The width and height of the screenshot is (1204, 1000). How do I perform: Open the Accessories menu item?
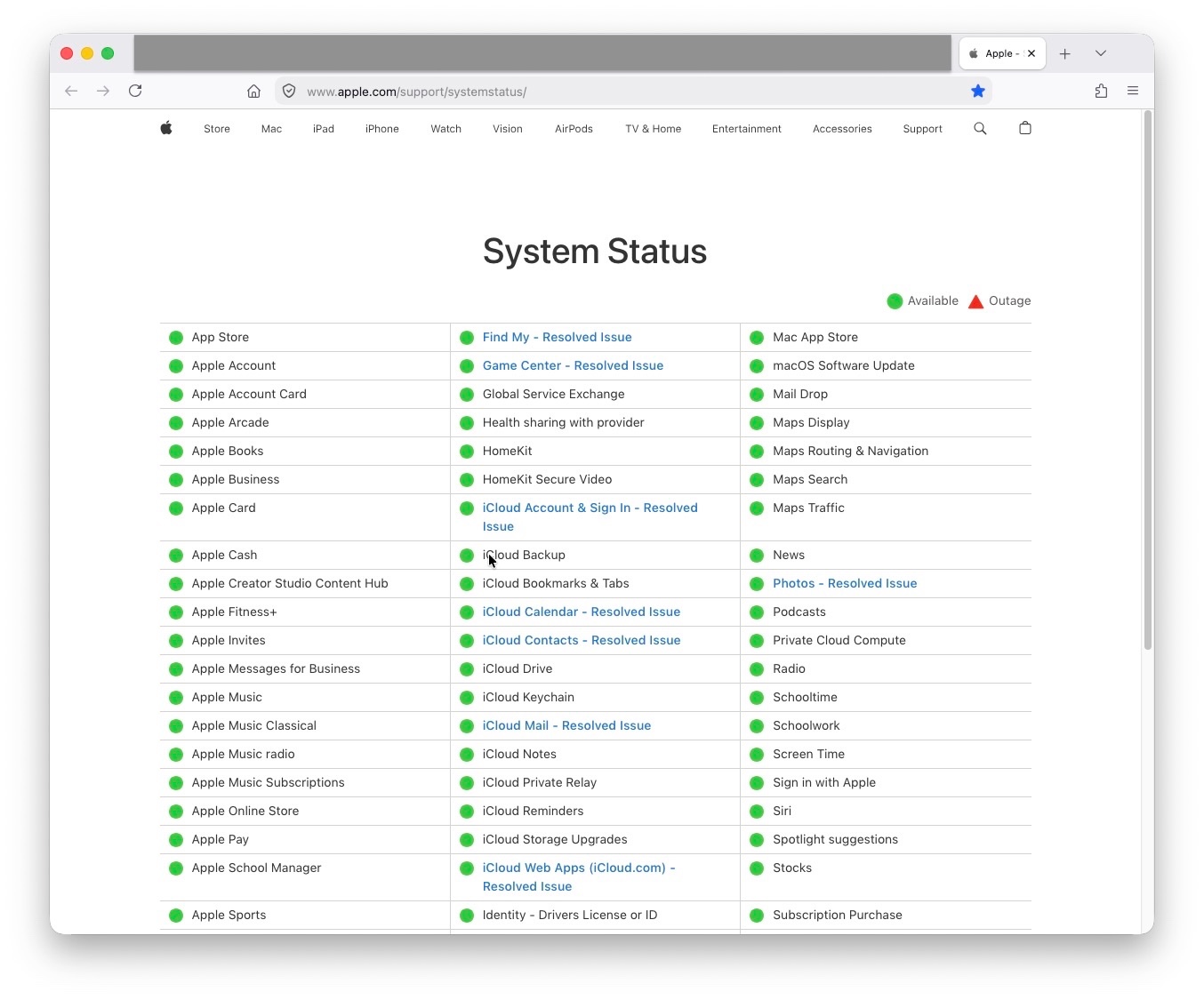pyautogui.click(x=842, y=129)
